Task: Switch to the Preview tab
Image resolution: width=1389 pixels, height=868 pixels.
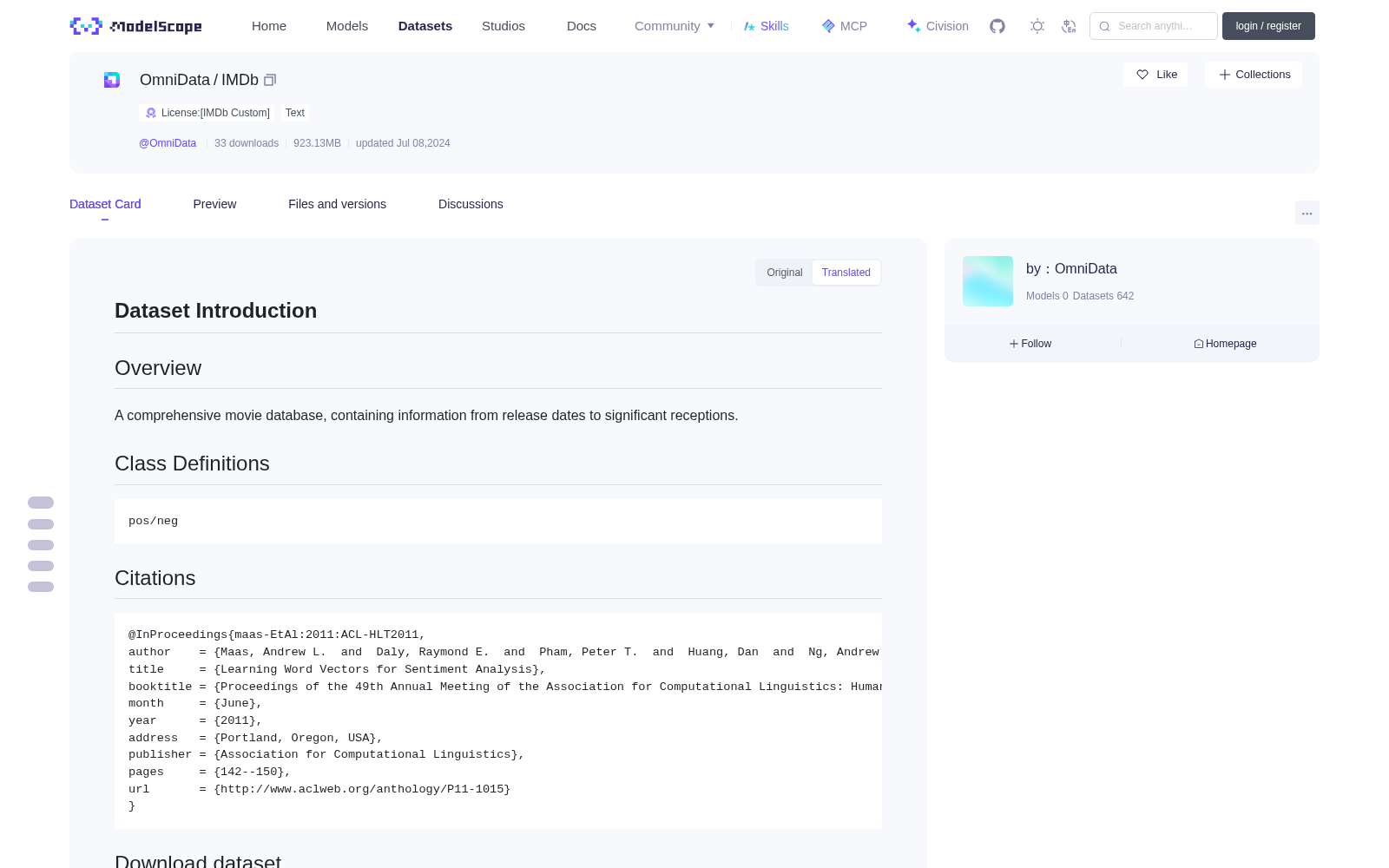Action: 214,204
